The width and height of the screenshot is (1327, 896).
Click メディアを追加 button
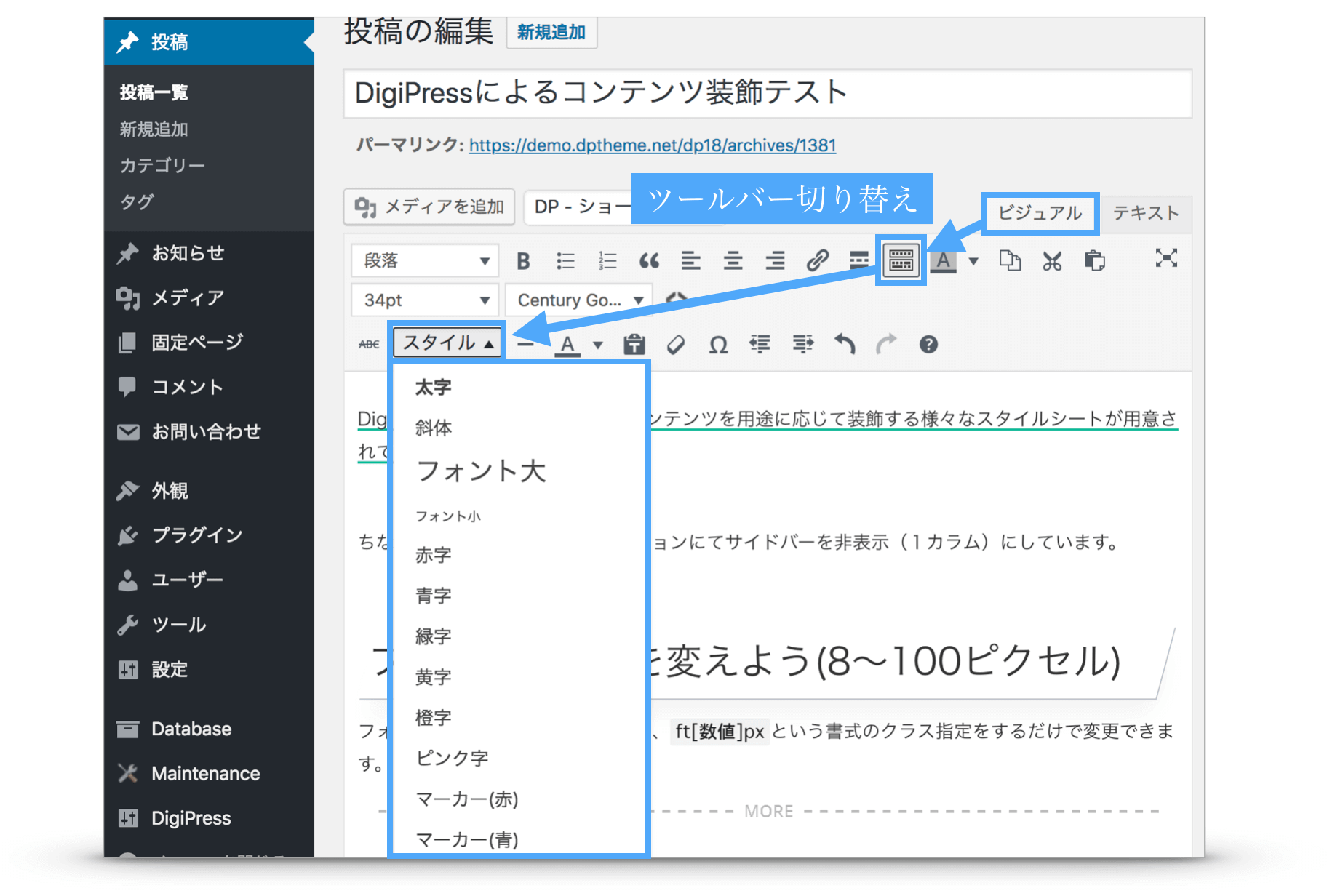pyautogui.click(x=429, y=207)
